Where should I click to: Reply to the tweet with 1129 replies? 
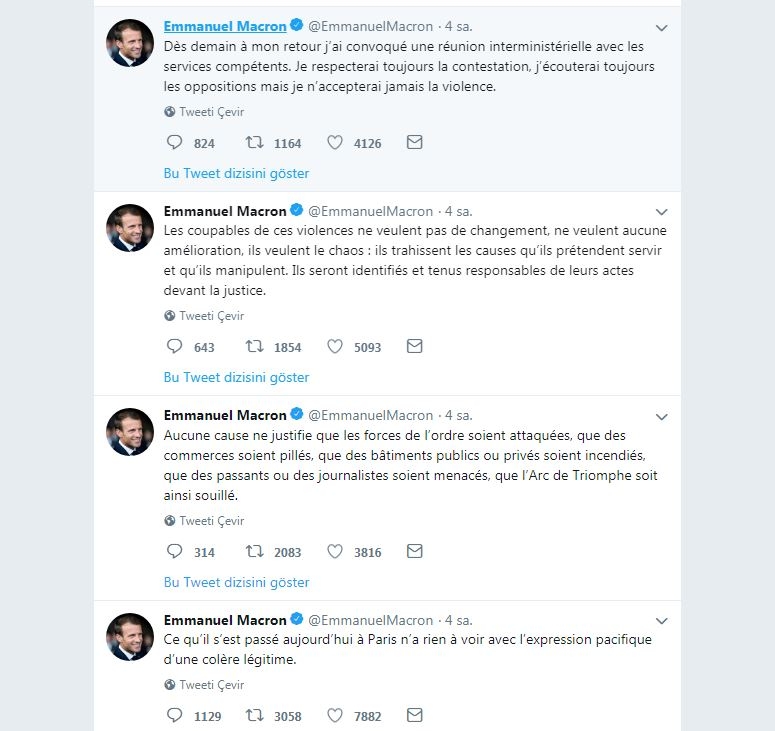point(175,716)
